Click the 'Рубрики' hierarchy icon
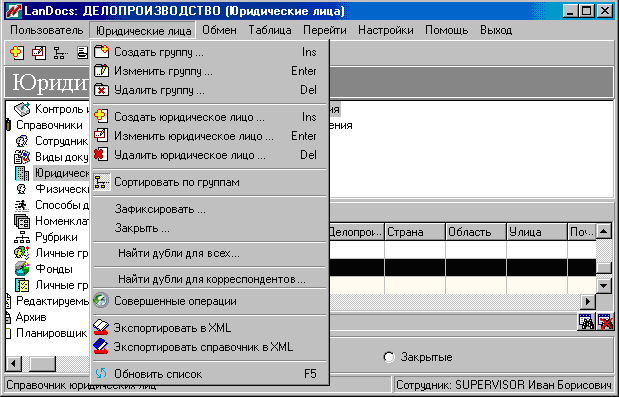Screen dimensions: 619x397 22,237
